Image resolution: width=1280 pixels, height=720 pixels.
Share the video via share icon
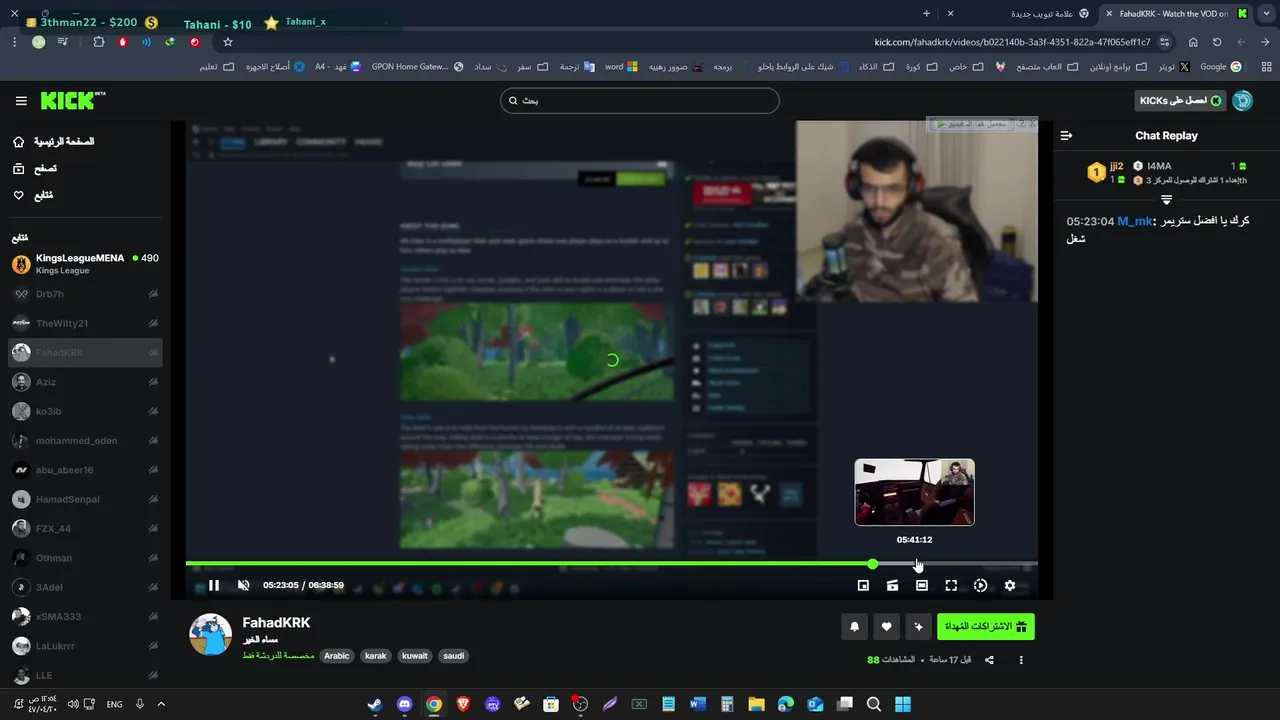tap(989, 660)
